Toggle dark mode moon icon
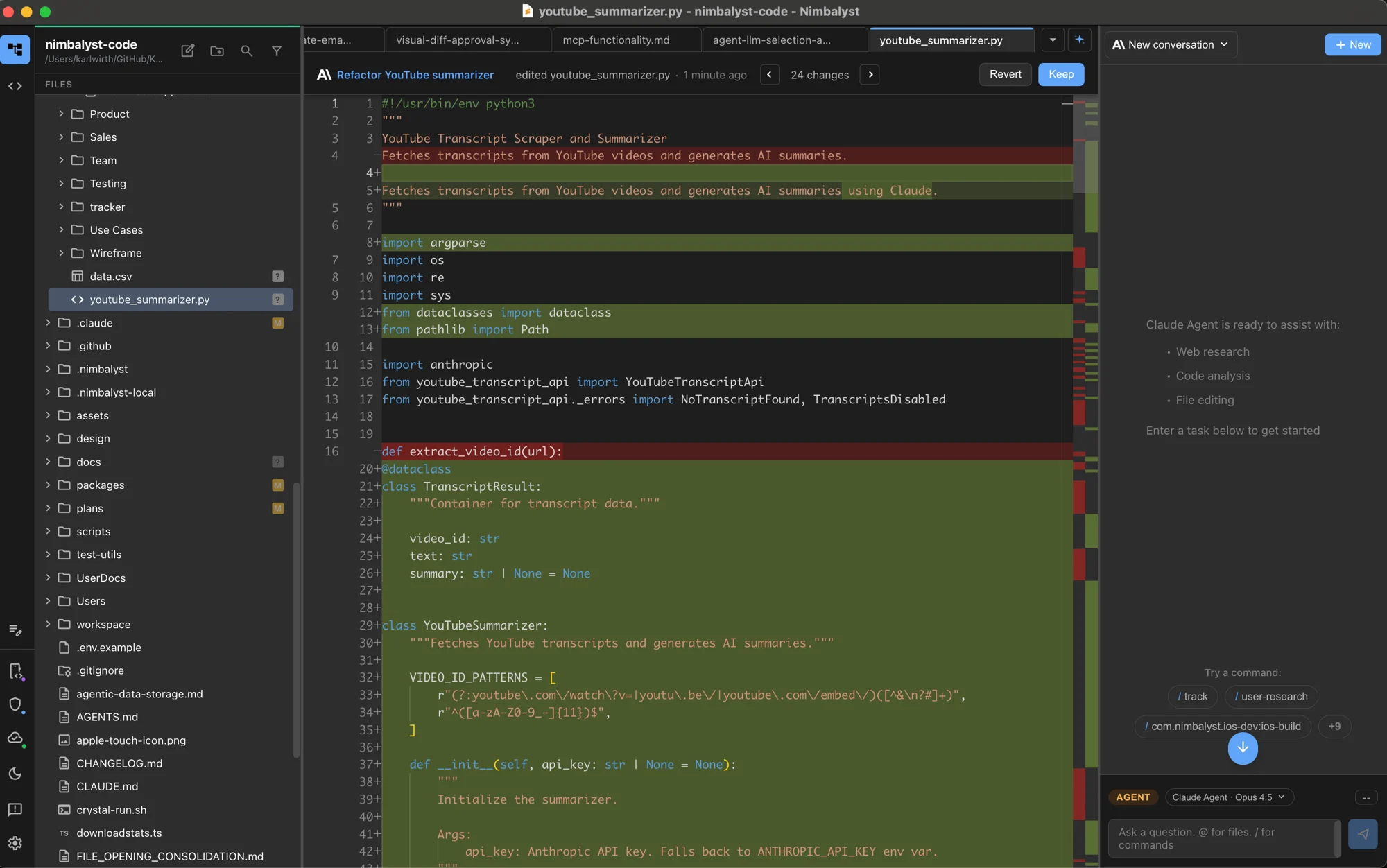1387x868 pixels. (15, 774)
